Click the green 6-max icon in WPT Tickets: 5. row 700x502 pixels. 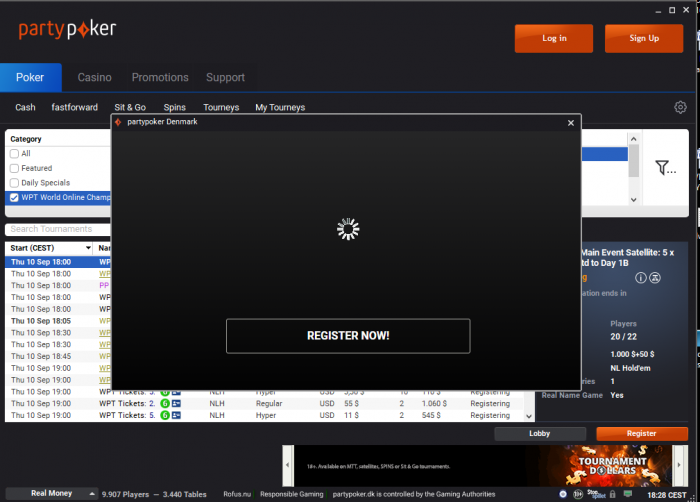[165, 415]
